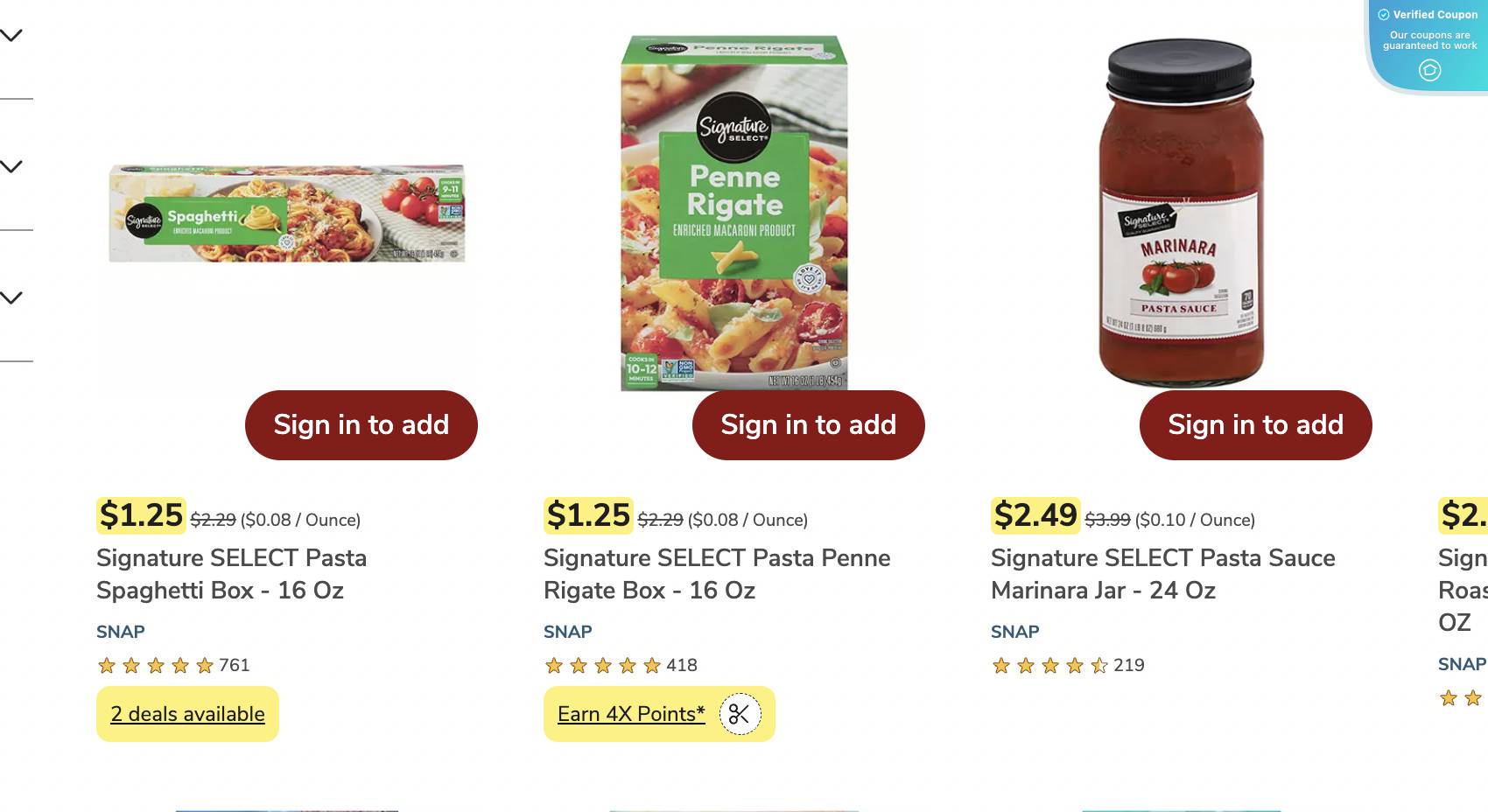Click the scissors clip-coupon icon
This screenshot has width=1488, height=812.
pos(740,714)
